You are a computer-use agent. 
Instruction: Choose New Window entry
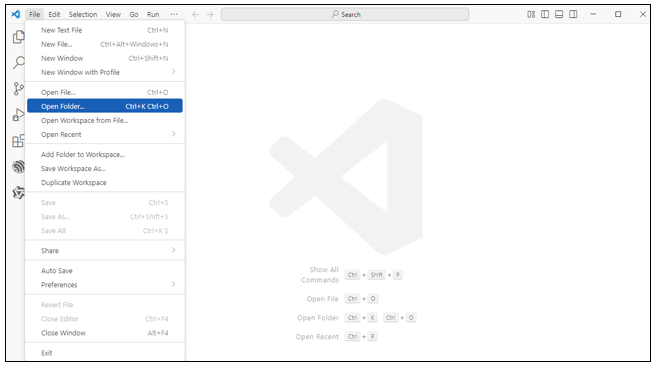[x=105, y=58]
